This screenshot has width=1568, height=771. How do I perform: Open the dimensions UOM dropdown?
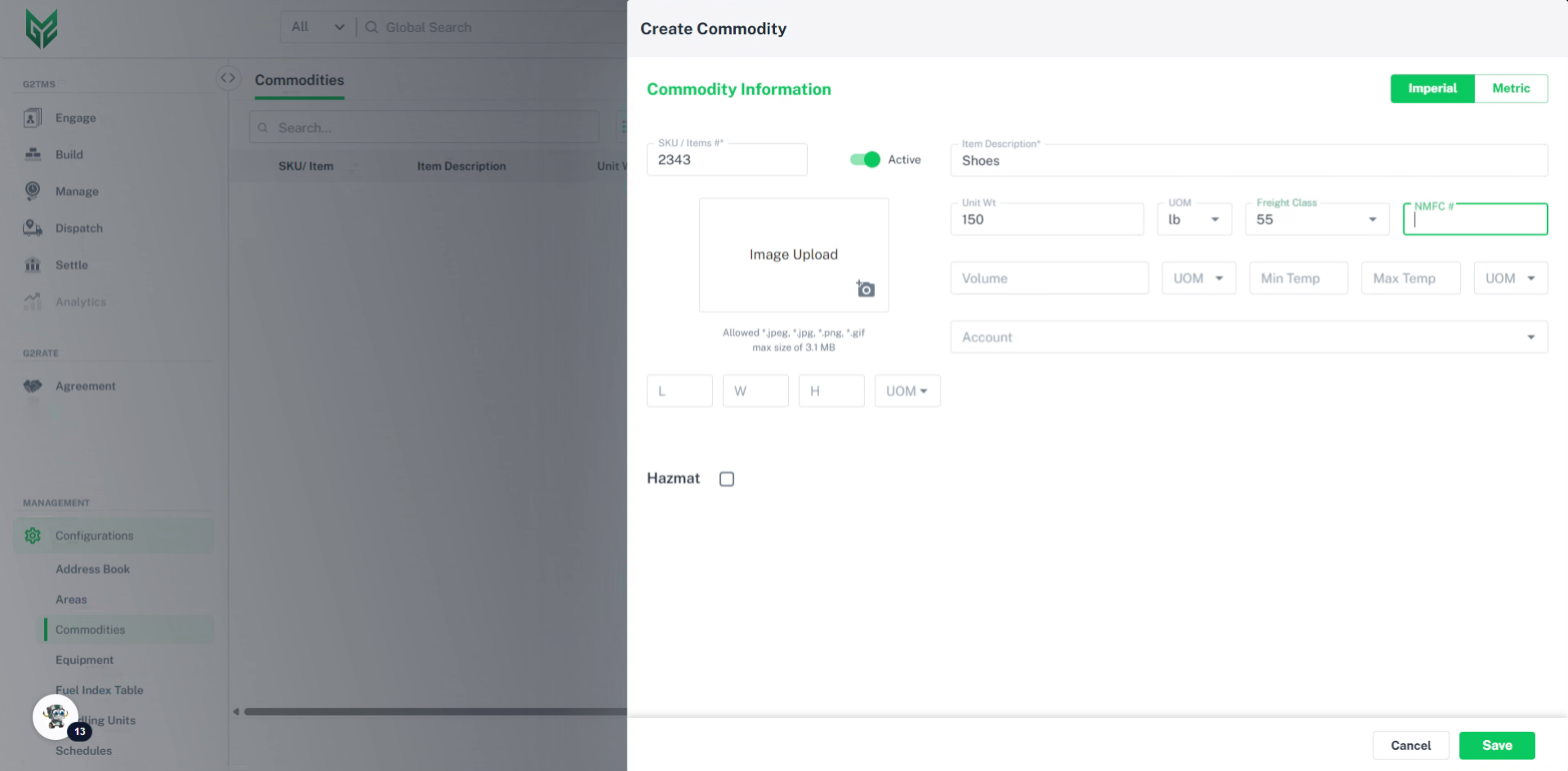point(906,391)
